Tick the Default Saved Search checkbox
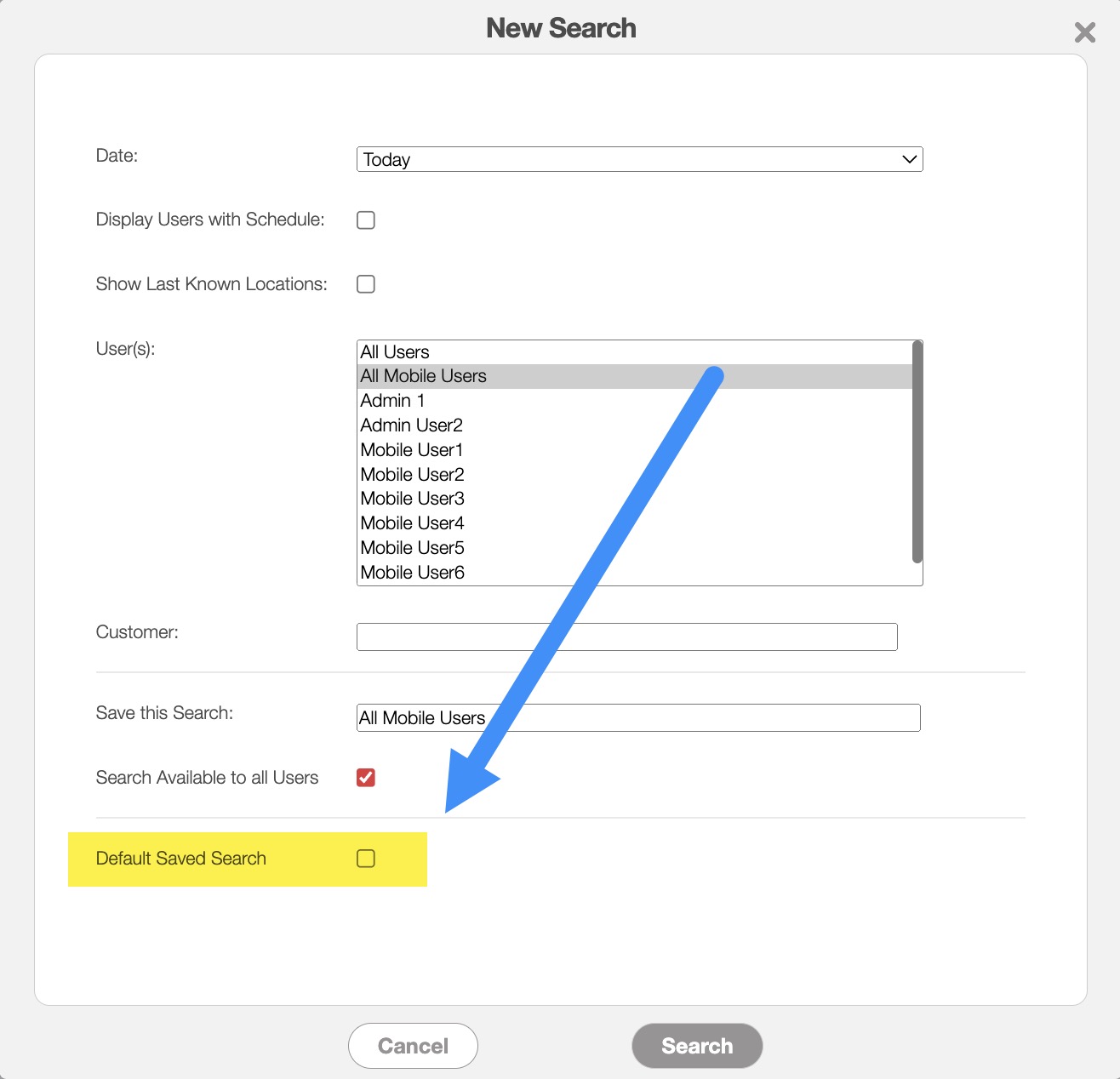The width and height of the screenshot is (1120, 1079). coord(366,859)
